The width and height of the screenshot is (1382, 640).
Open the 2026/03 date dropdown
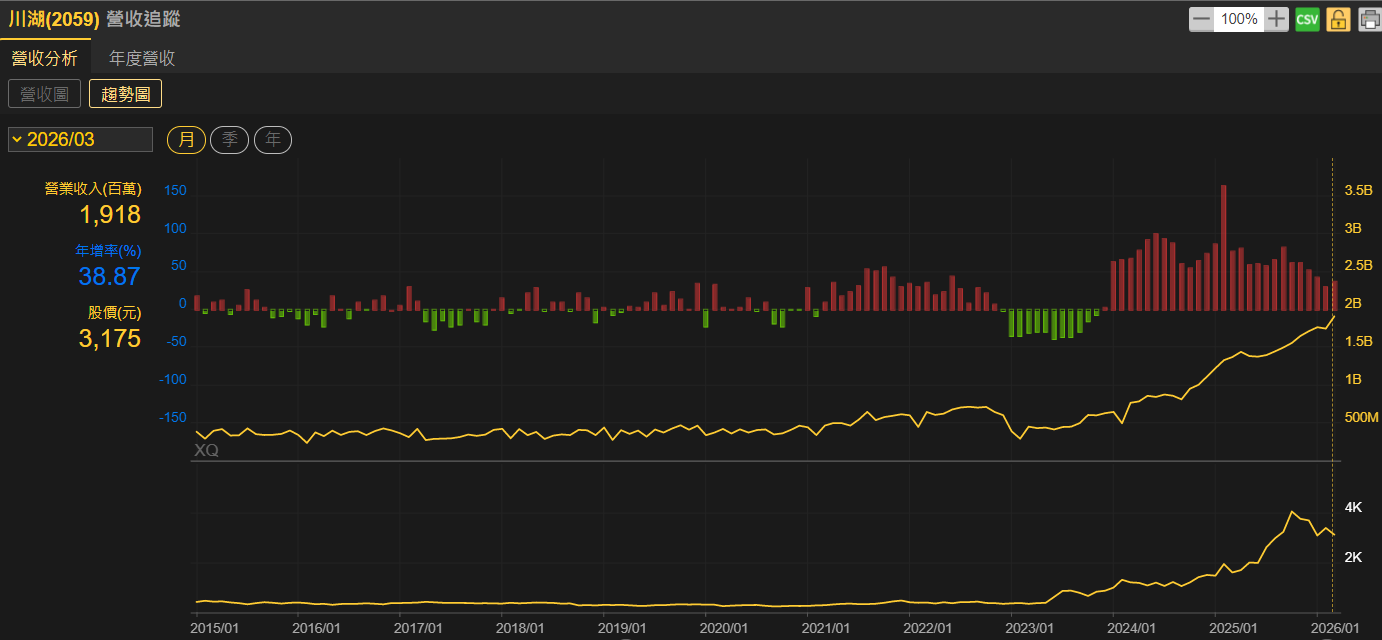80,139
